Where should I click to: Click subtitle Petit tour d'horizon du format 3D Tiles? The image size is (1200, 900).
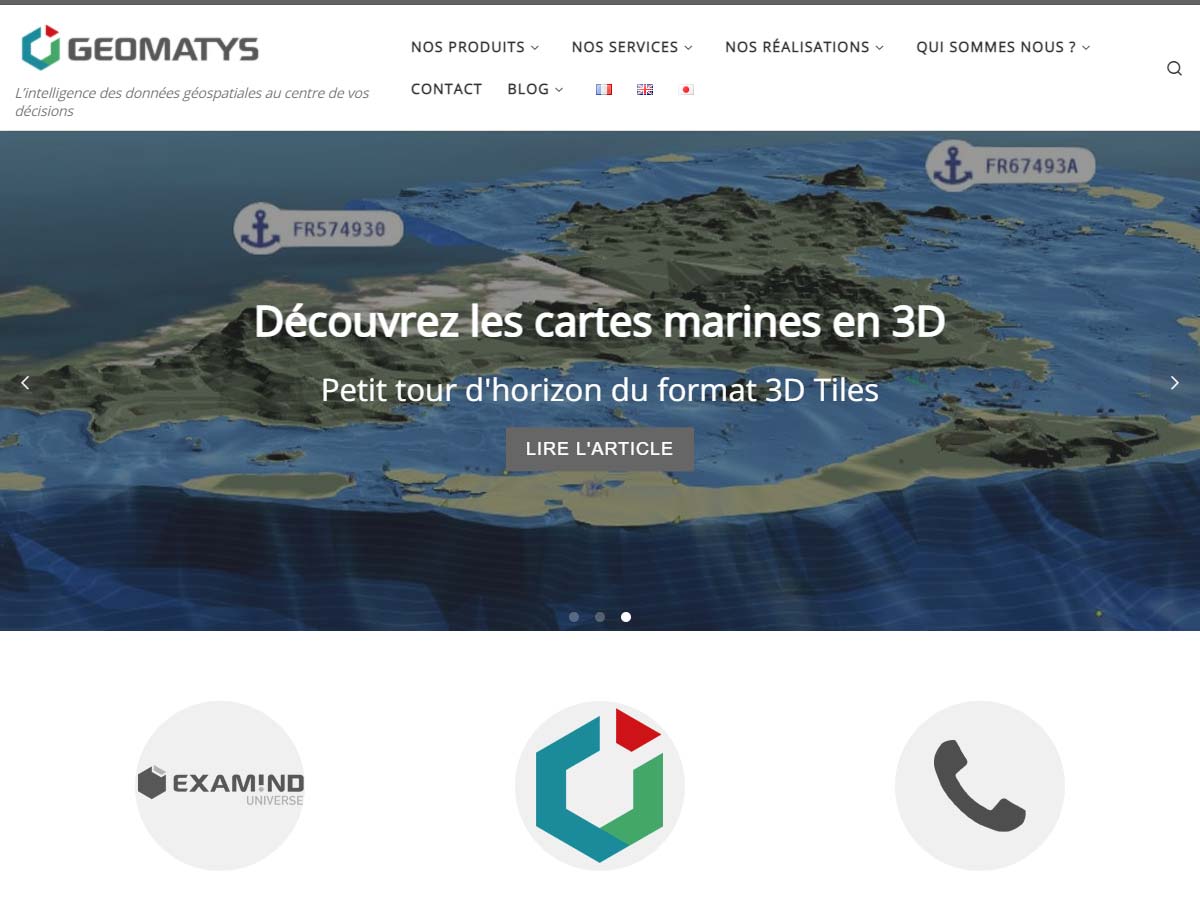tap(600, 389)
